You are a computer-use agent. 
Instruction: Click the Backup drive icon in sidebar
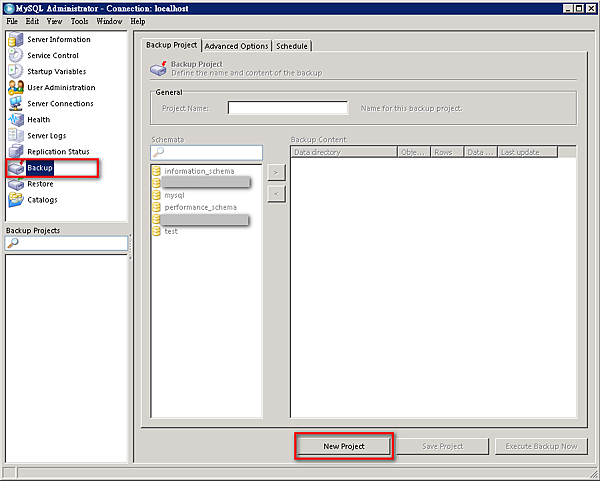[x=16, y=168]
